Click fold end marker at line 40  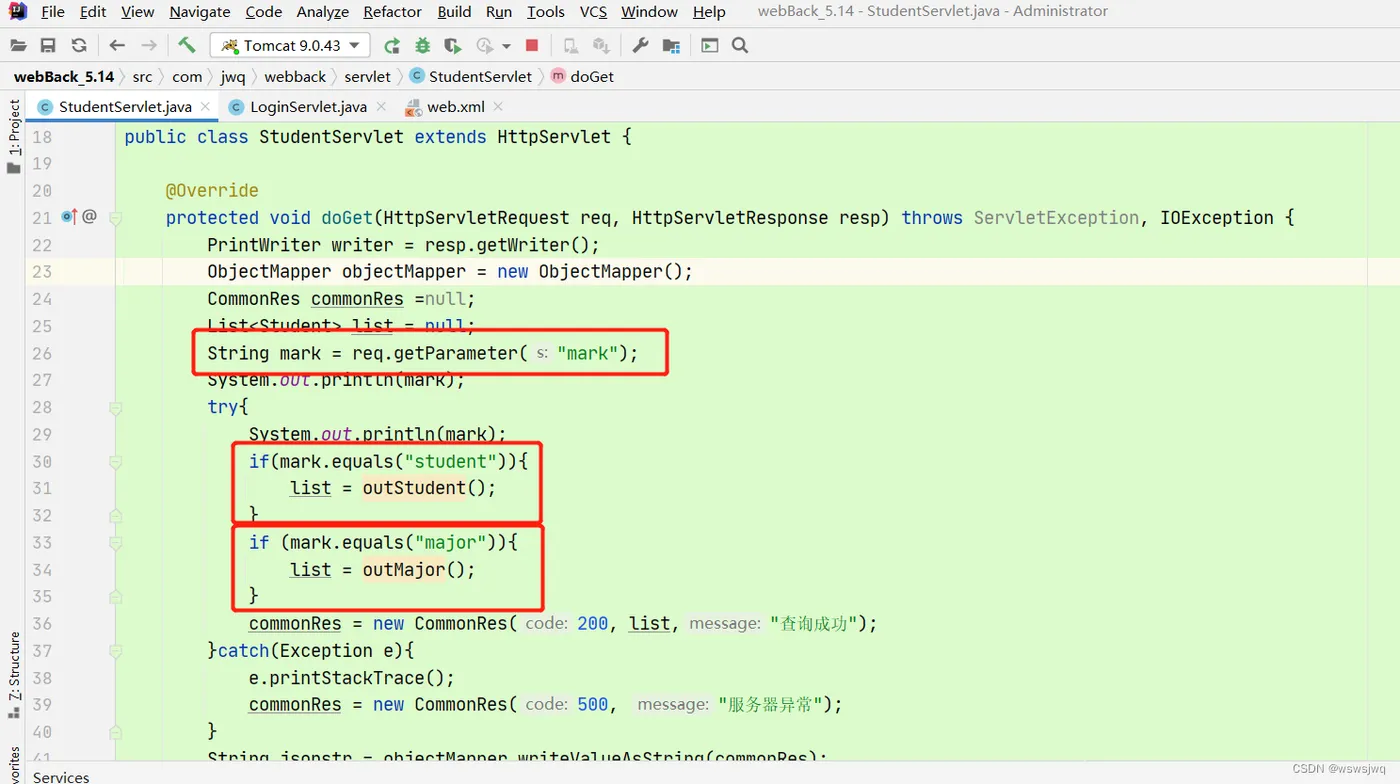click(115, 732)
